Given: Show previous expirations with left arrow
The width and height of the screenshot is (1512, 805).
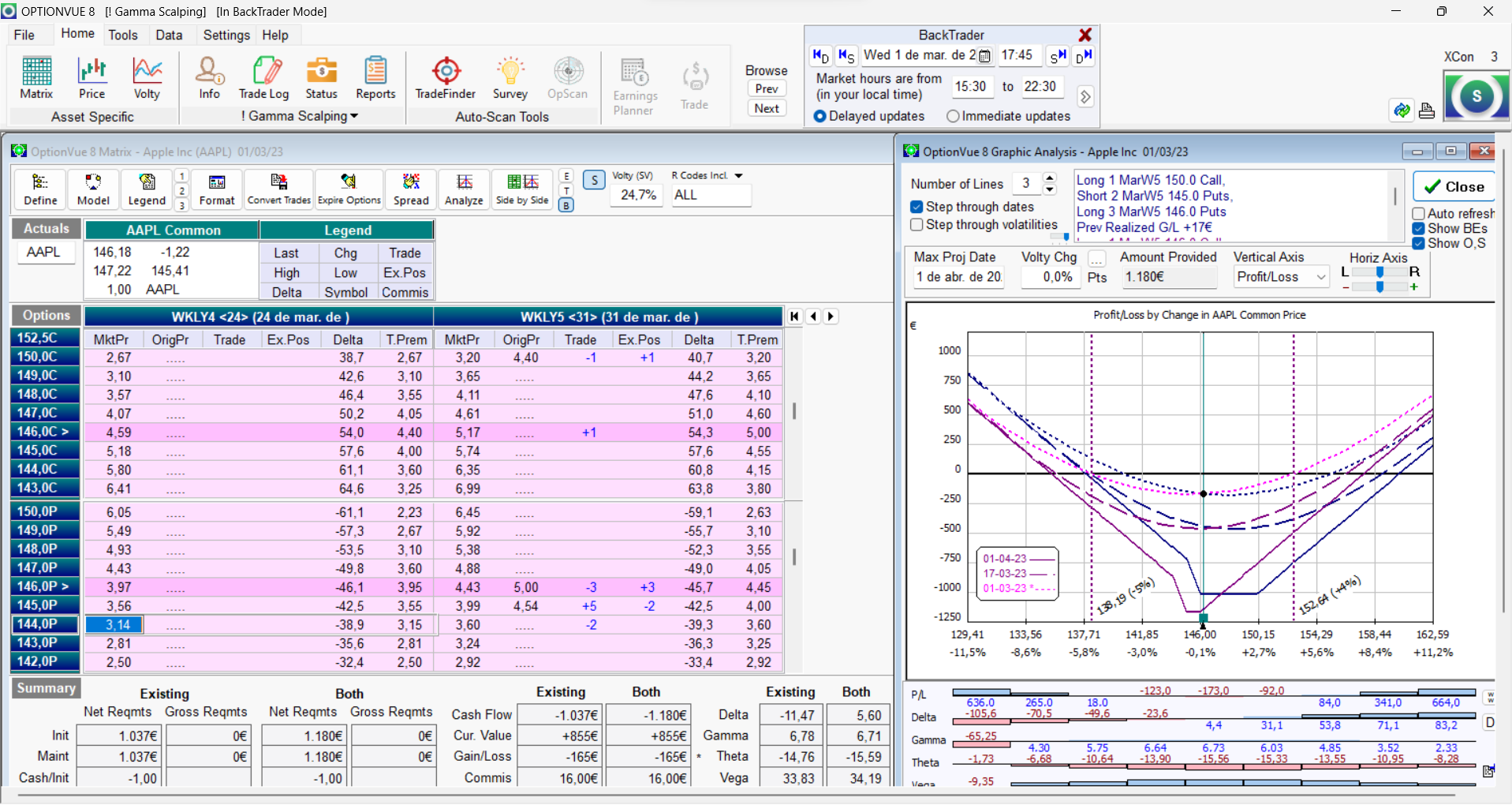Looking at the screenshot, I should pyautogui.click(x=813, y=316).
